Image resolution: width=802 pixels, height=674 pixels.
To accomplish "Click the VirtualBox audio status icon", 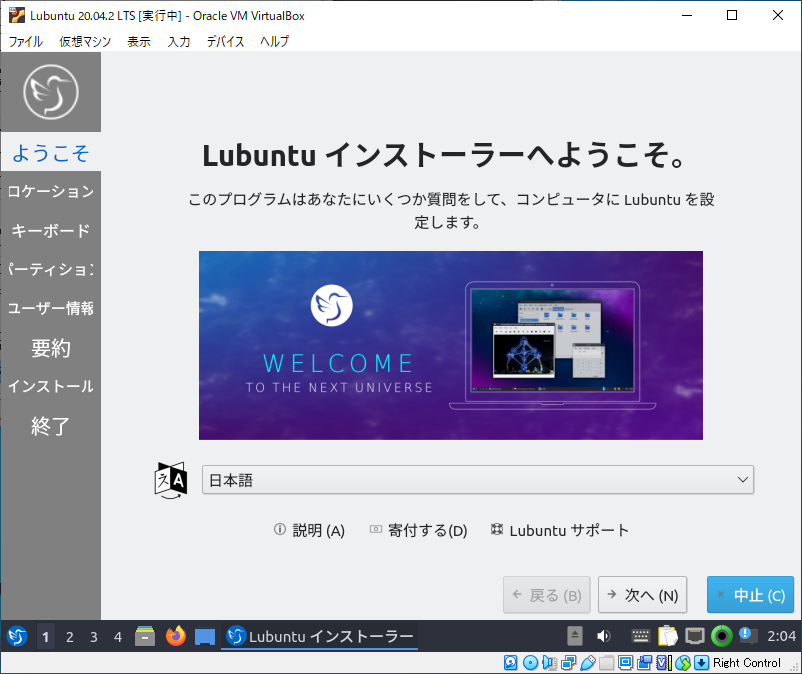I will point(549,663).
